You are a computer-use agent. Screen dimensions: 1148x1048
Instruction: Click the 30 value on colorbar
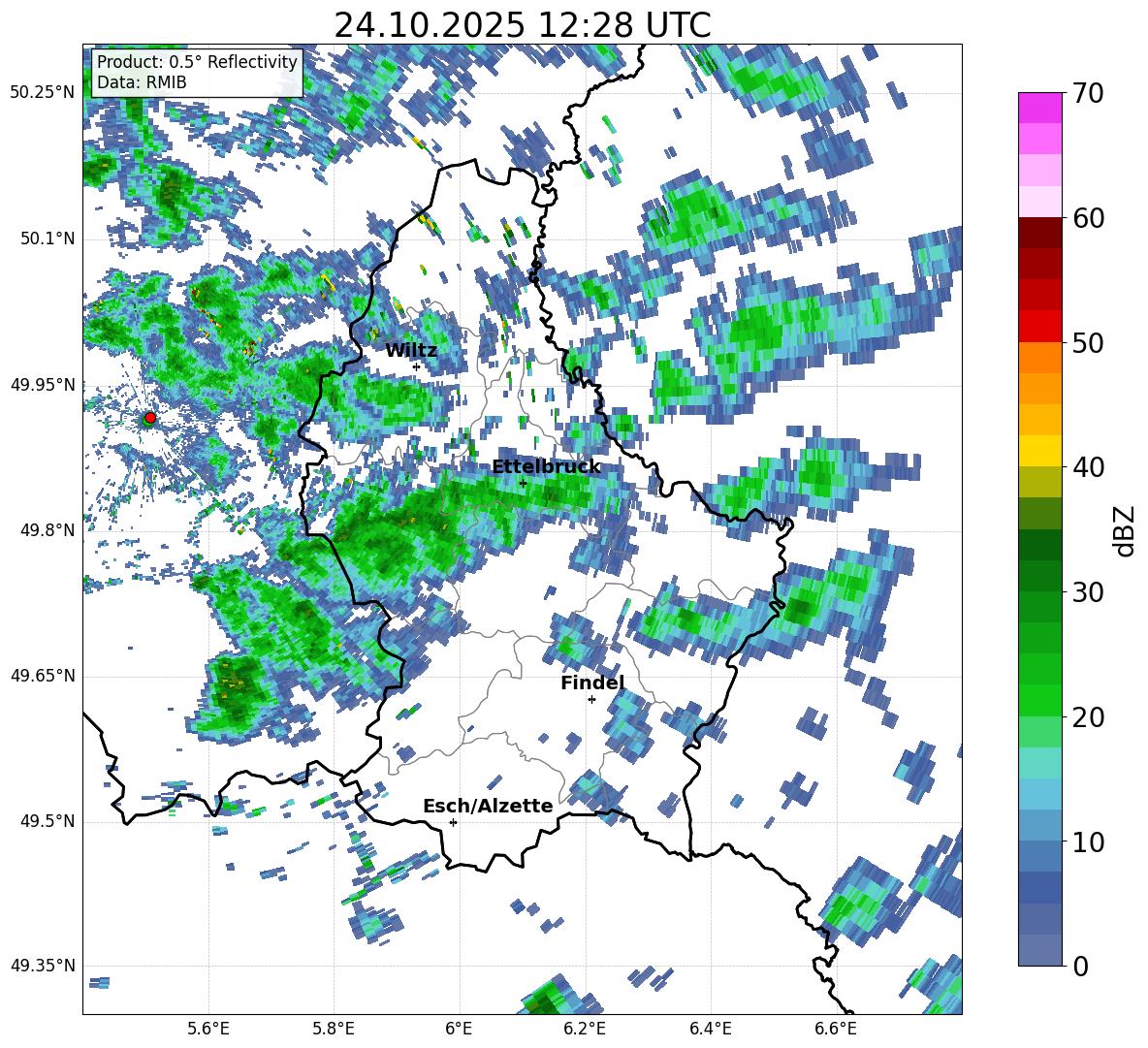(1087, 592)
